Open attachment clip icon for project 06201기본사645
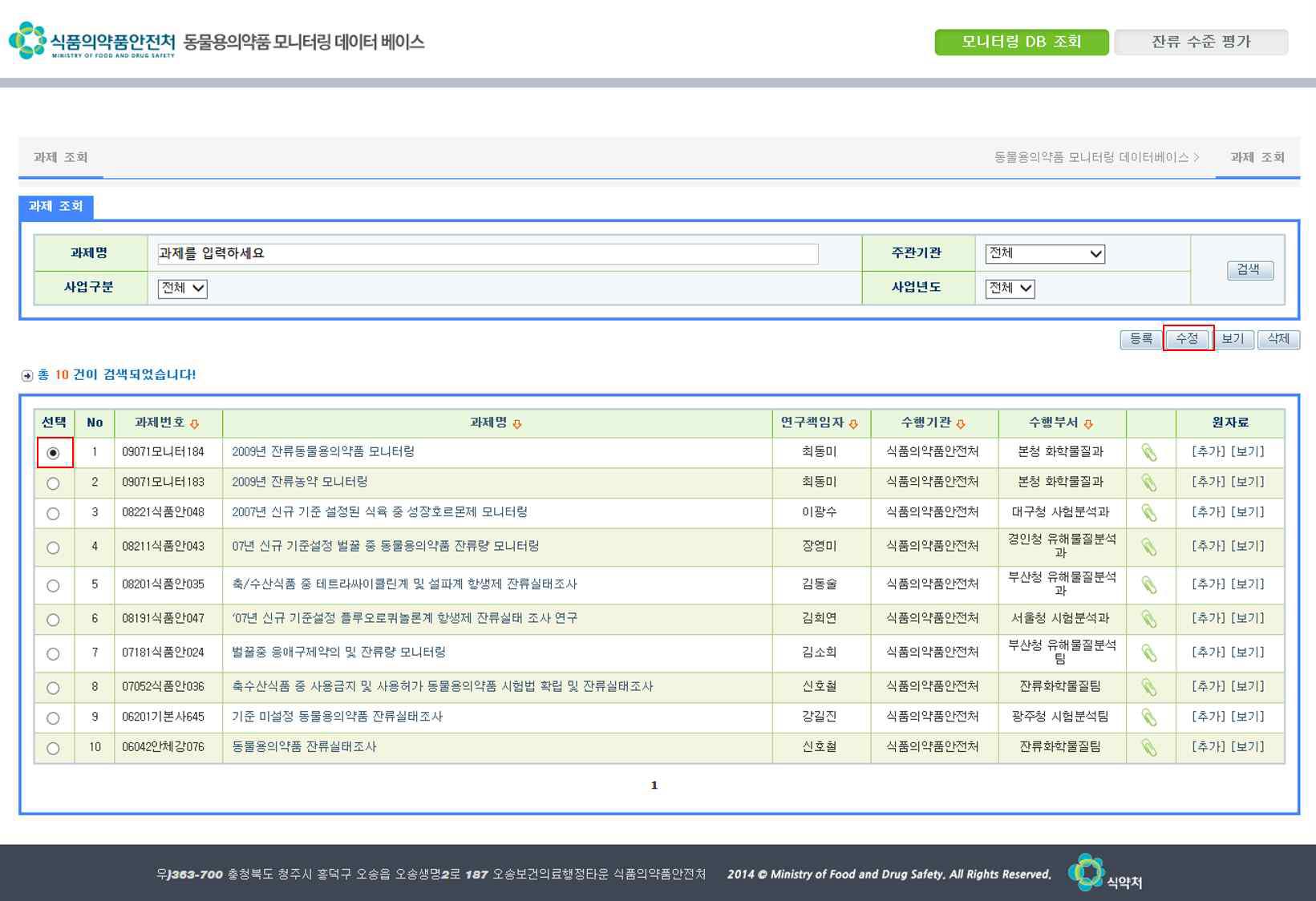Screen dimensions: 1316x901 pos(1149,717)
